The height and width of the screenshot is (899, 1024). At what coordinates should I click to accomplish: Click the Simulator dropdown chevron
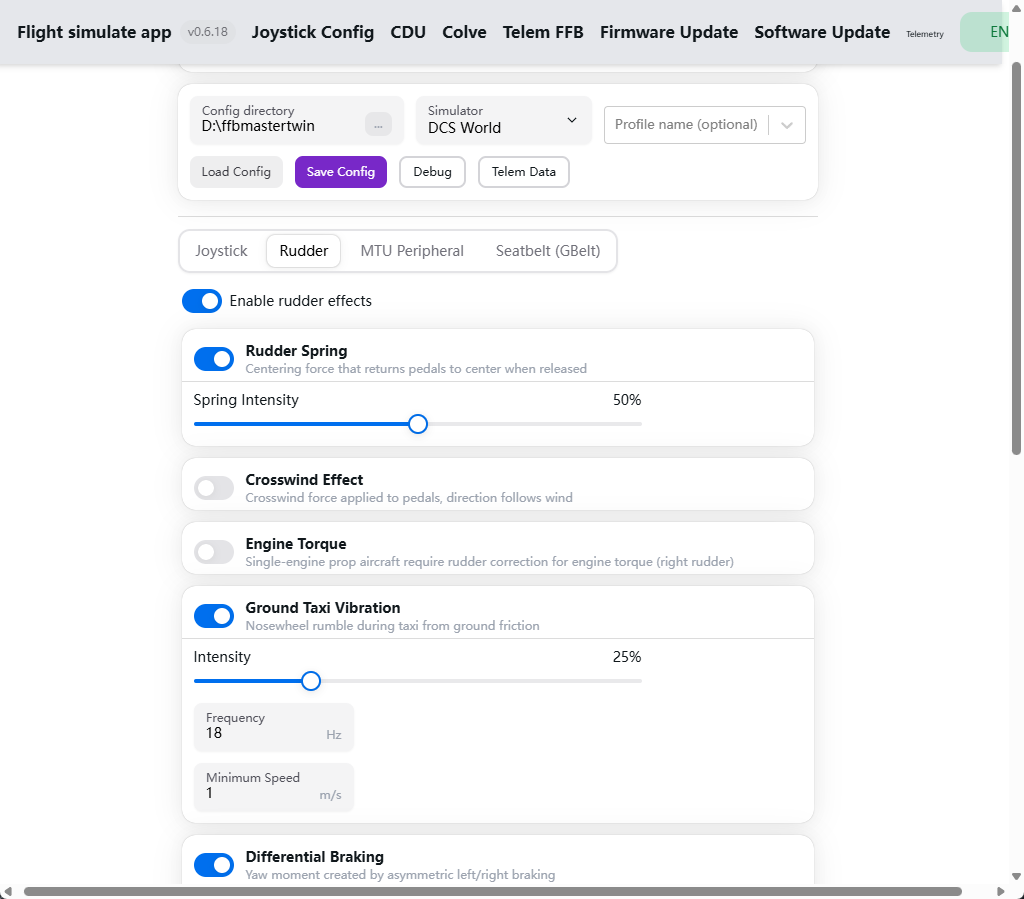coord(572,120)
